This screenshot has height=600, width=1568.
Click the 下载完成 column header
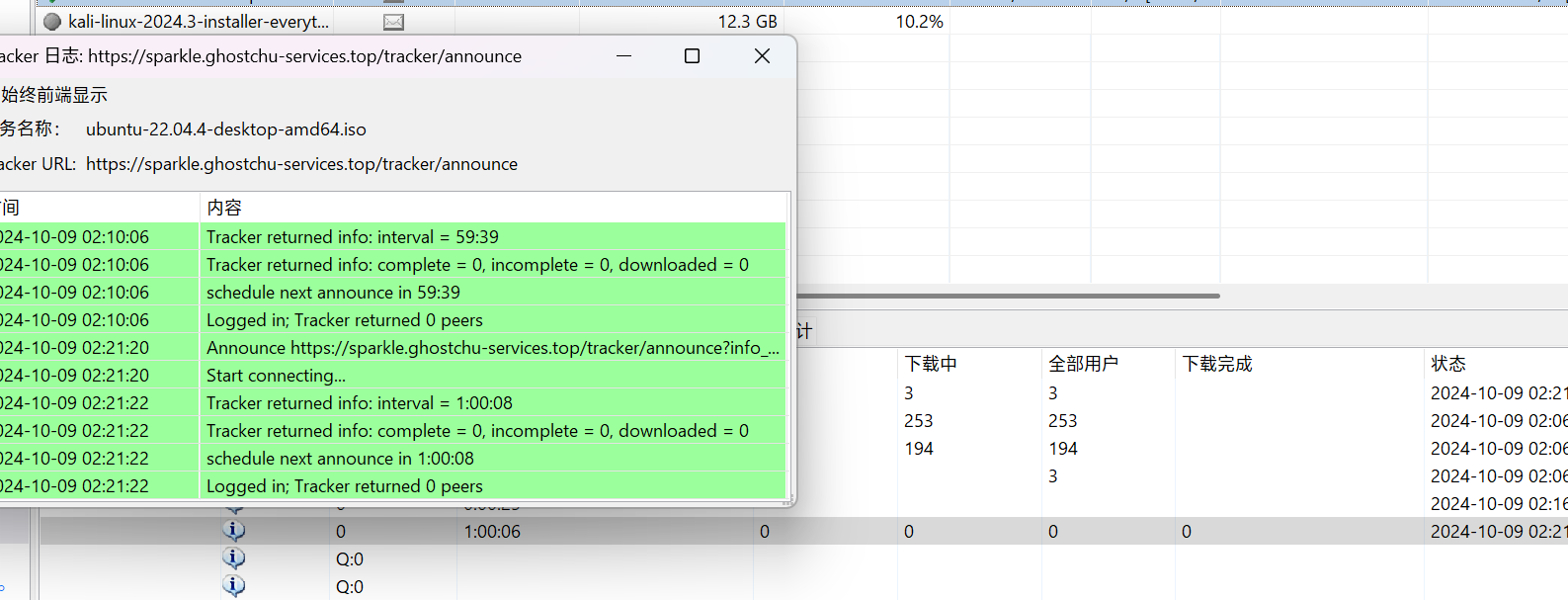pyautogui.click(x=1217, y=364)
